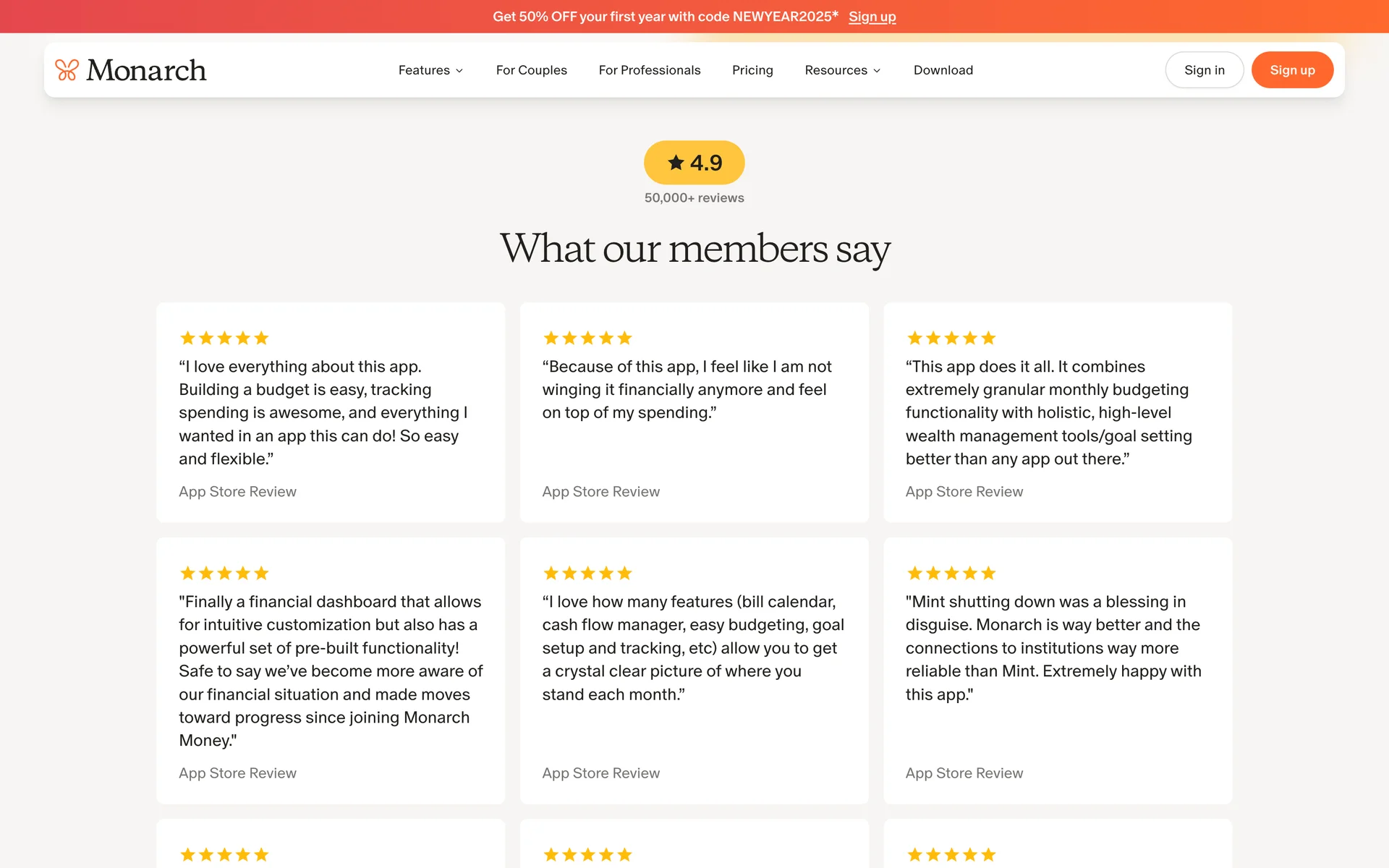Follow the Sign up link in promo banner
This screenshot has width=1389, height=868.
(872, 17)
